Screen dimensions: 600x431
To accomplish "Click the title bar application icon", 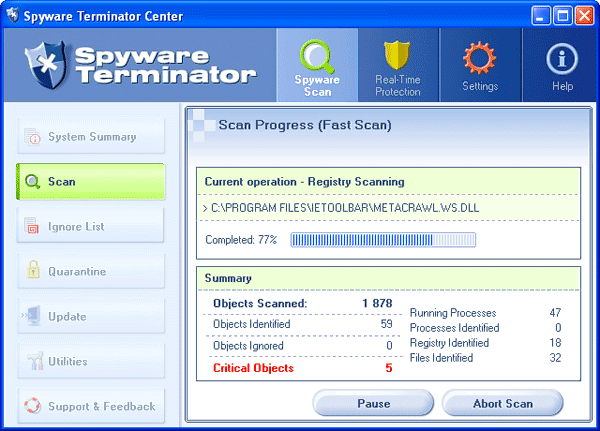I will tap(12, 15).
